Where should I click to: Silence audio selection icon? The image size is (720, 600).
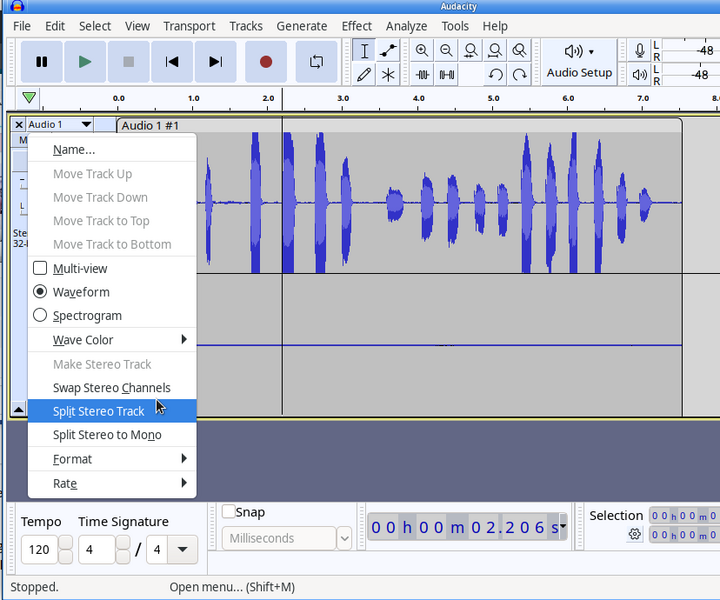pos(446,74)
